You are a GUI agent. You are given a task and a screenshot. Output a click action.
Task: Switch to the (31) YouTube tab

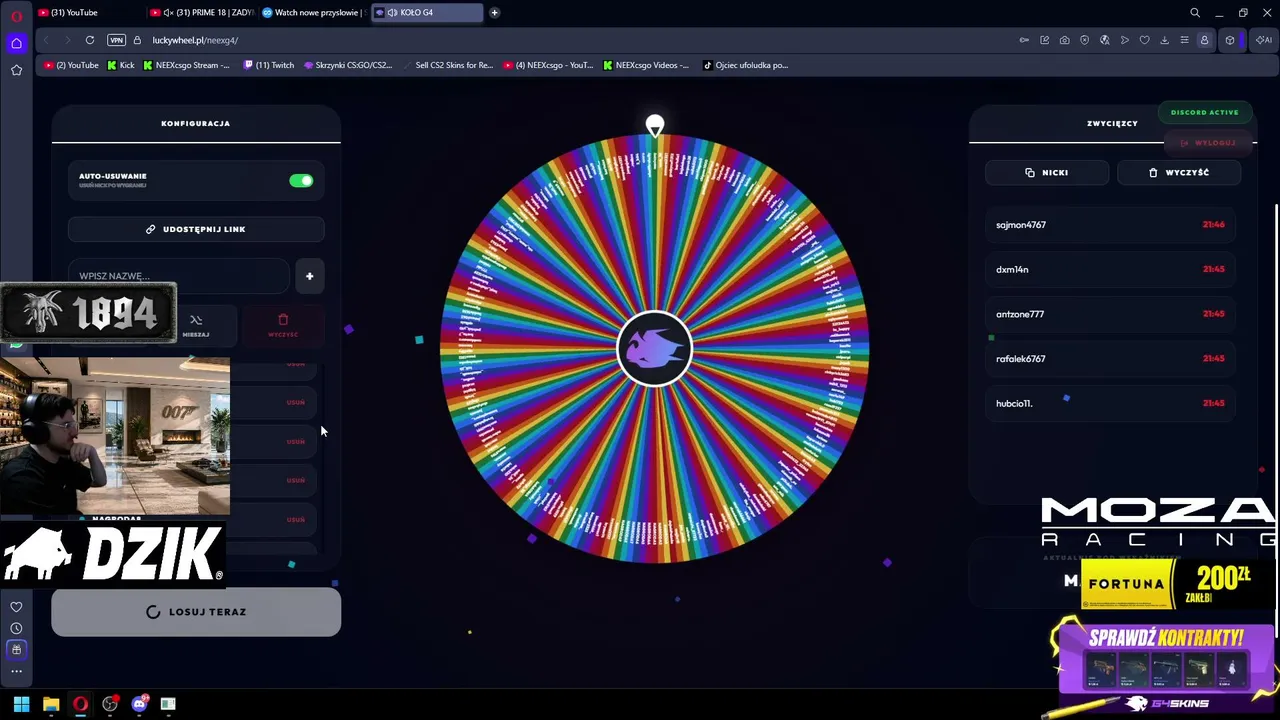click(x=90, y=13)
